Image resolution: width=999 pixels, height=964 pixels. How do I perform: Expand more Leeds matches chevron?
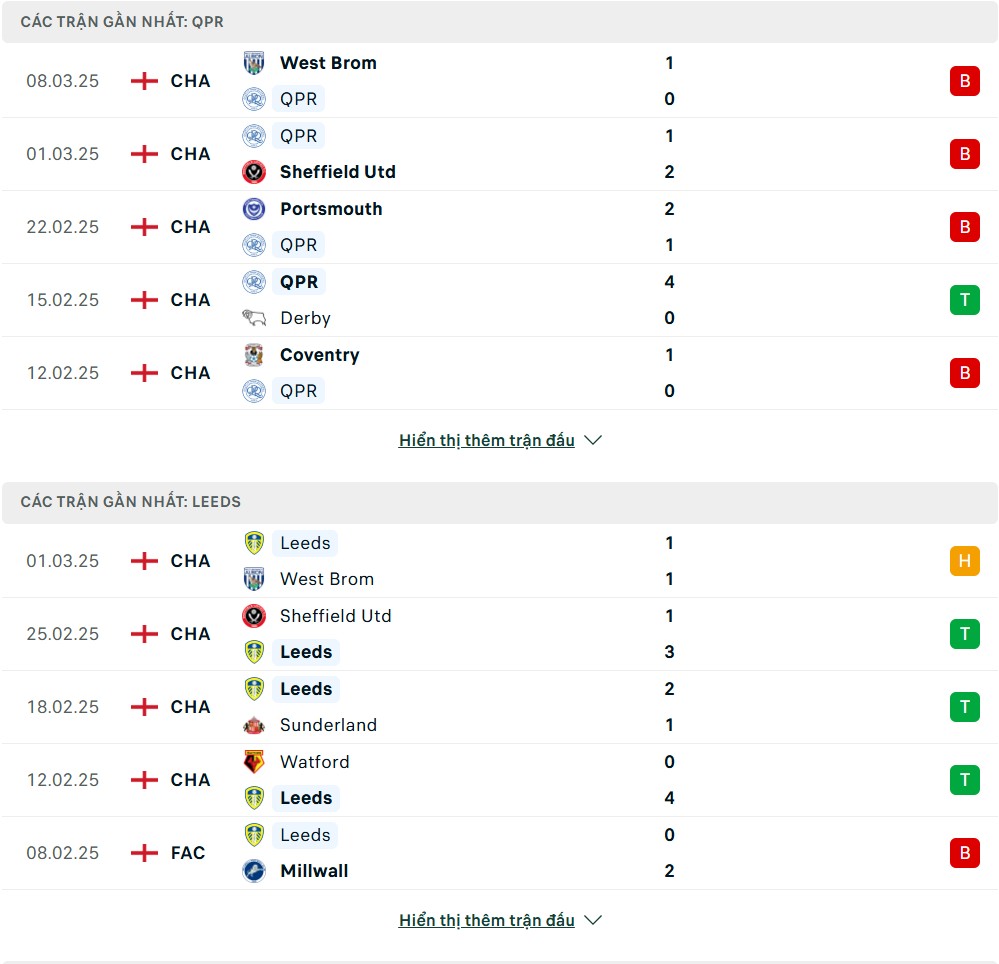(x=593, y=920)
